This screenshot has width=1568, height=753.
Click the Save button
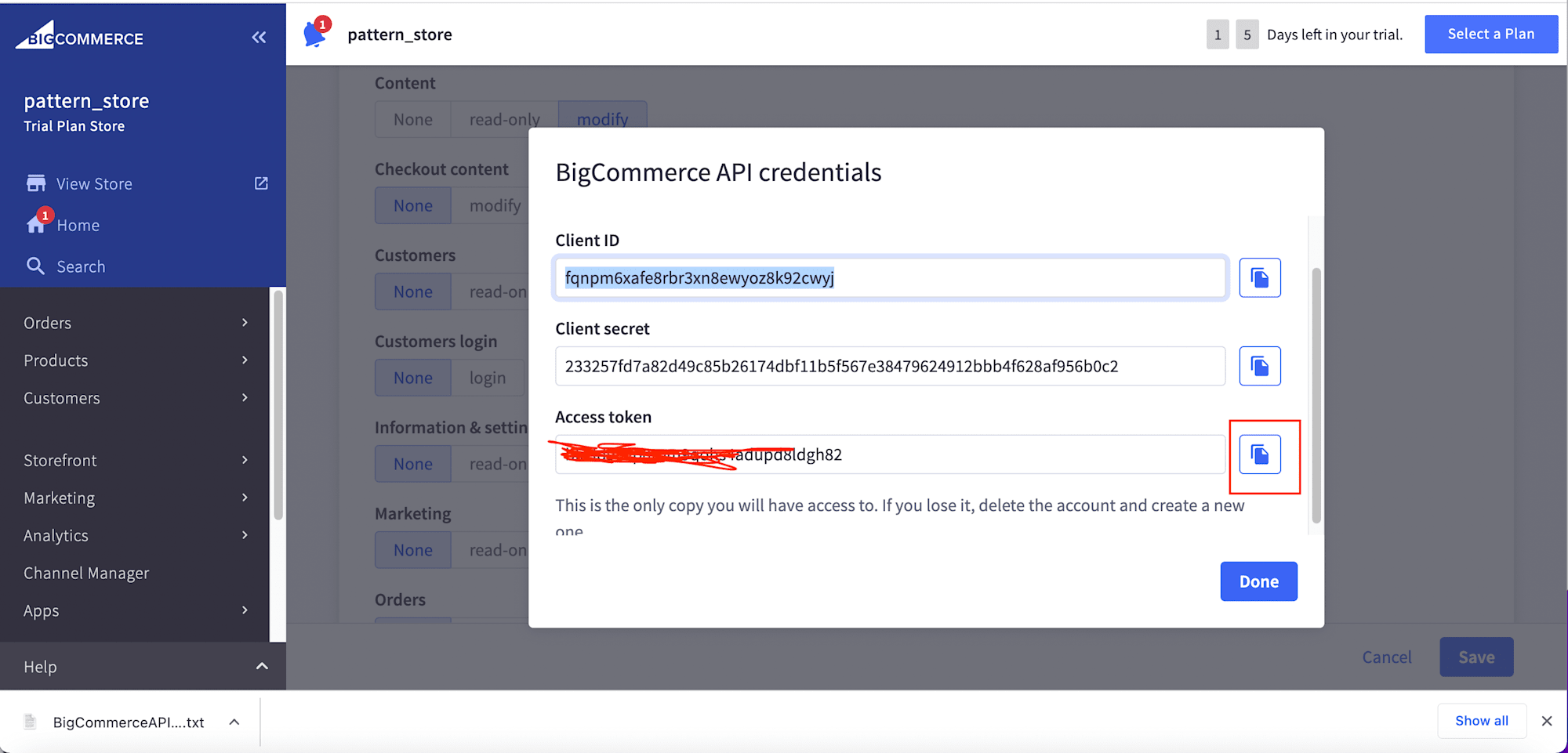[1476, 657]
